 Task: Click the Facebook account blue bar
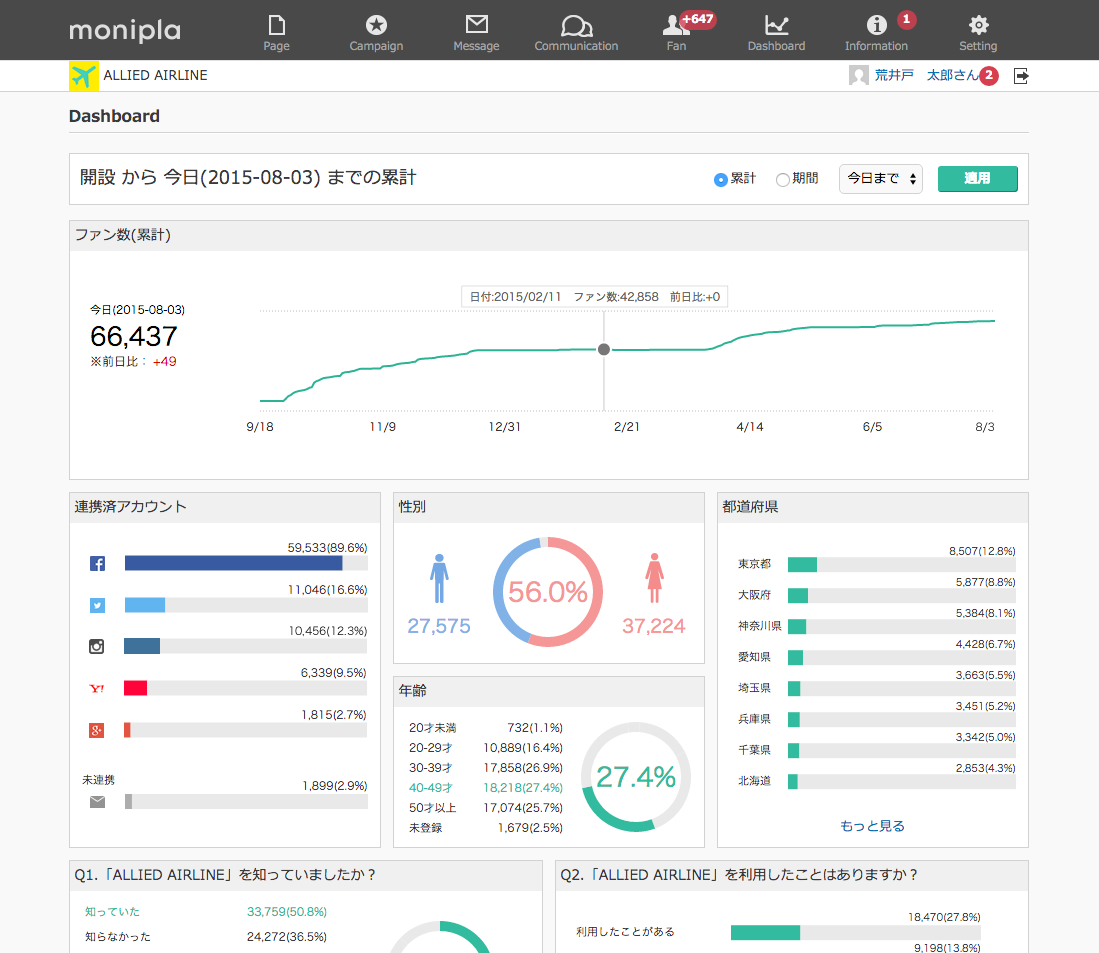click(233, 563)
